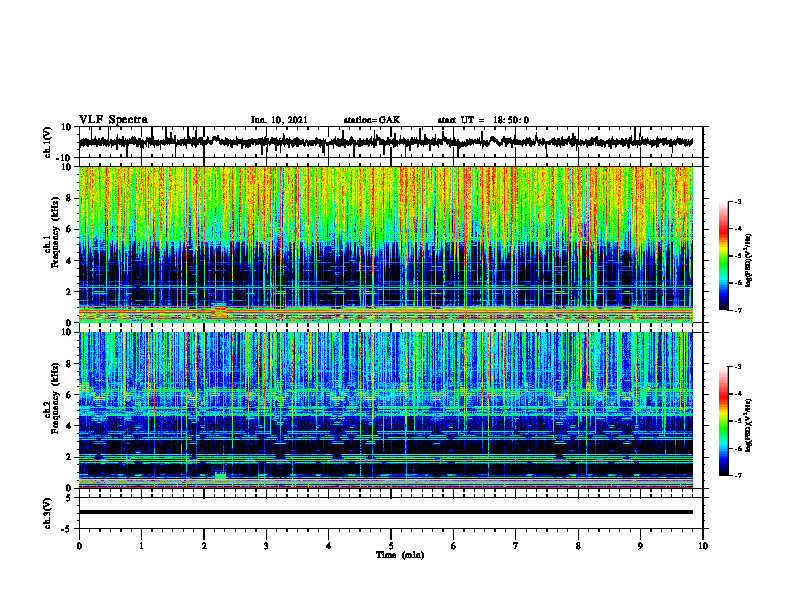Click the "ch.1(V)" waveform axis label
The height and width of the screenshot is (612, 792).
pyautogui.click(x=48, y=142)
